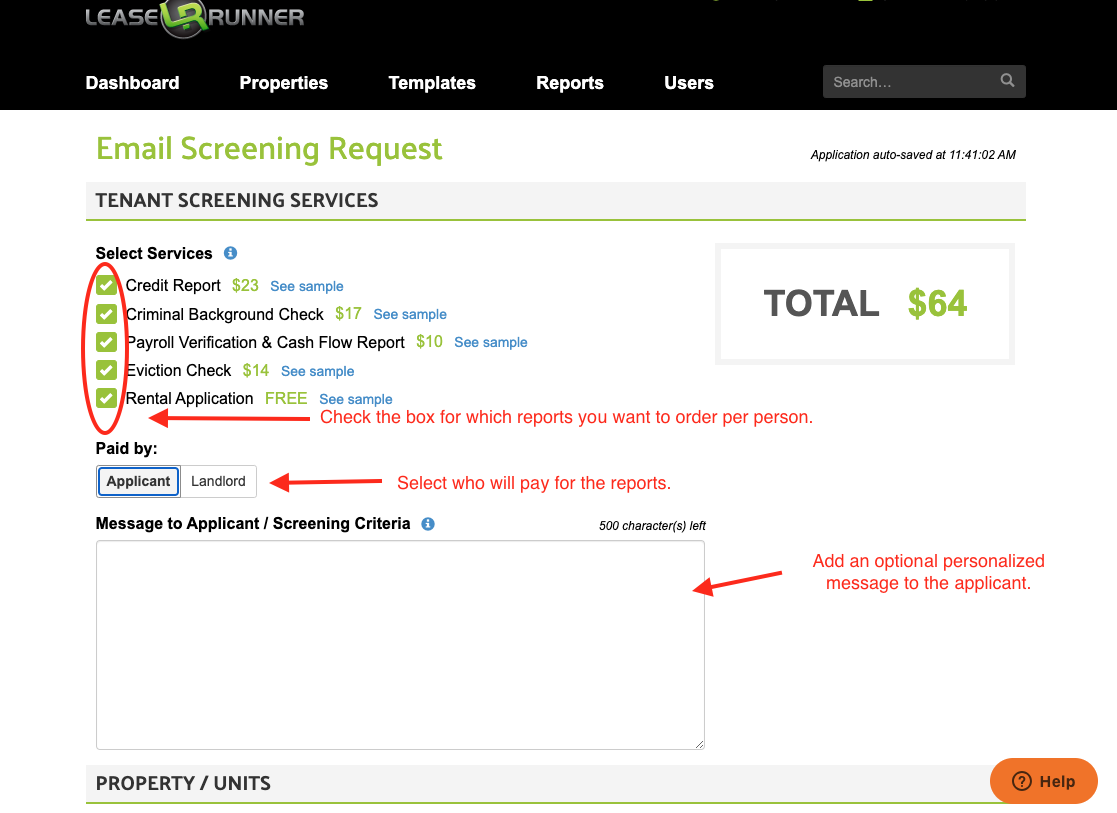Open the Users menu

point(689,83)
